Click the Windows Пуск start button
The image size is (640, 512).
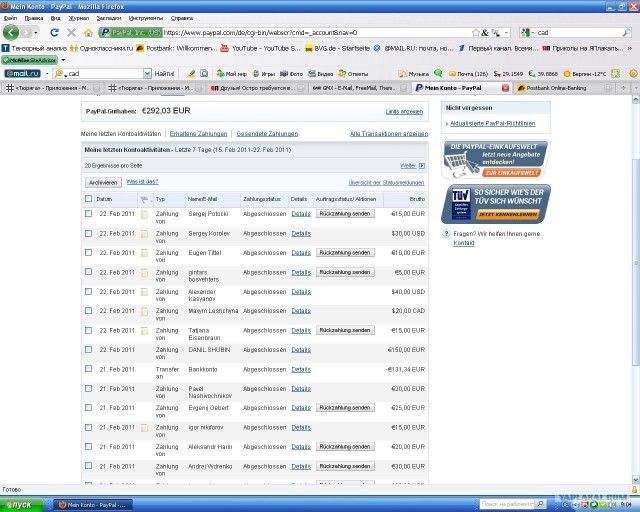click(x=21, y=505)
